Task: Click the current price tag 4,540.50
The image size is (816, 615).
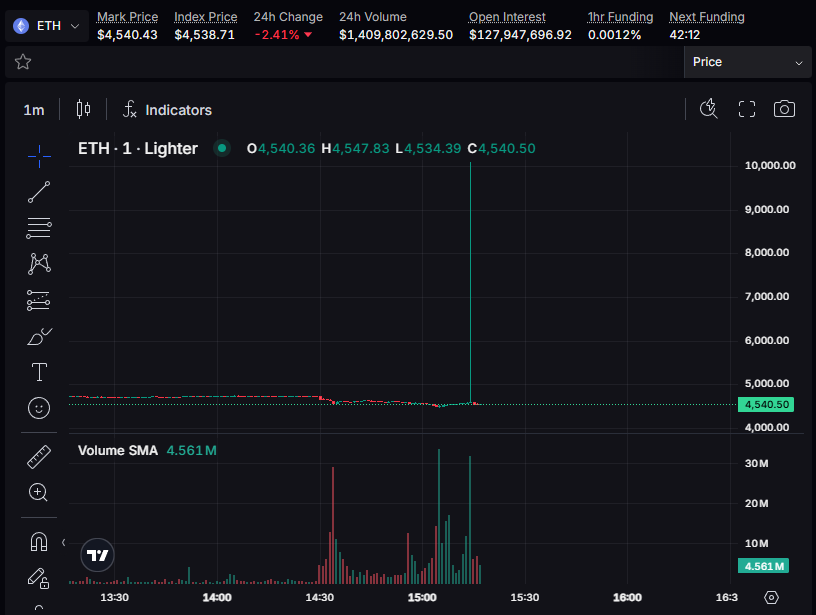Action: 766,404
